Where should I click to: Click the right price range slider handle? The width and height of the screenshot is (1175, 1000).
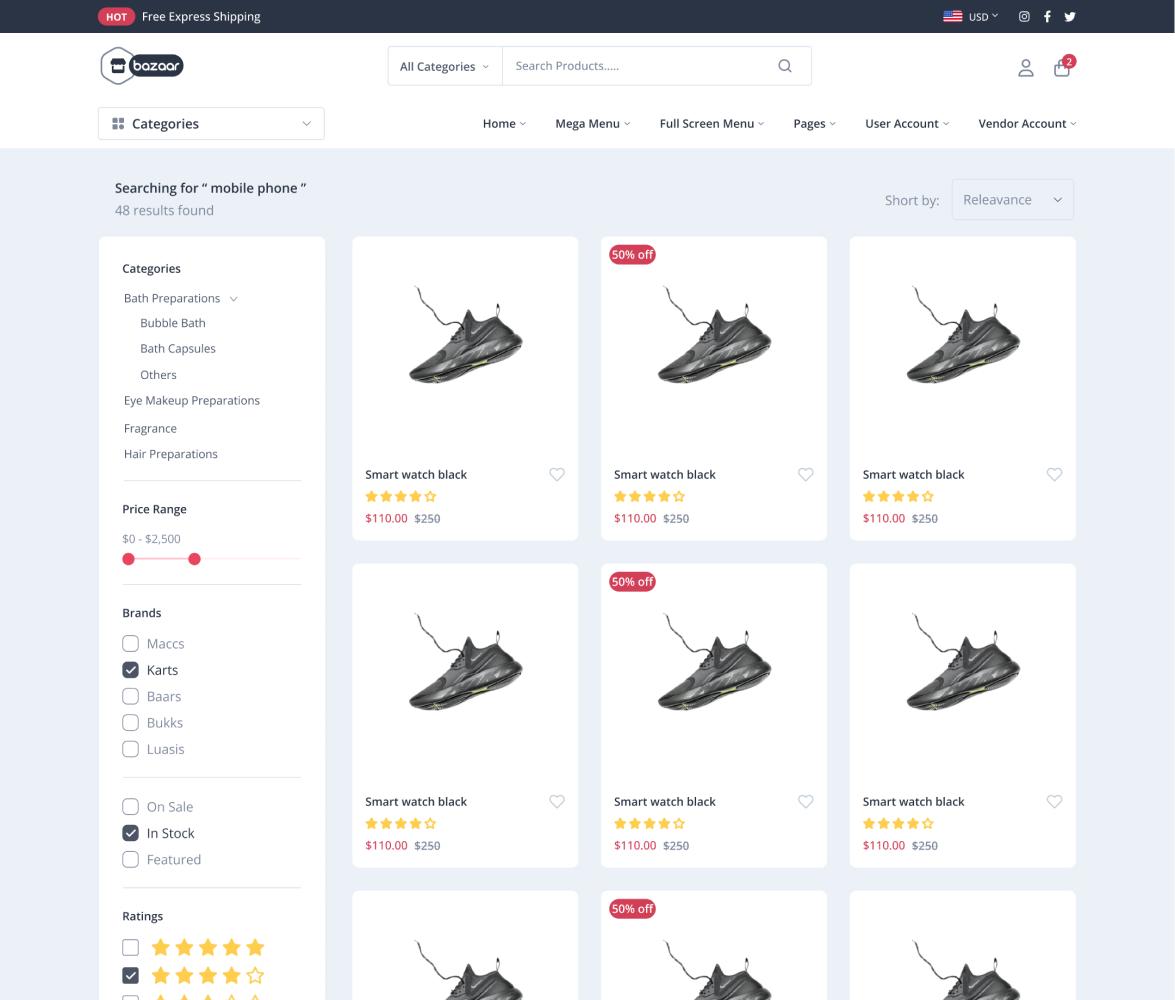click(194, 559)
